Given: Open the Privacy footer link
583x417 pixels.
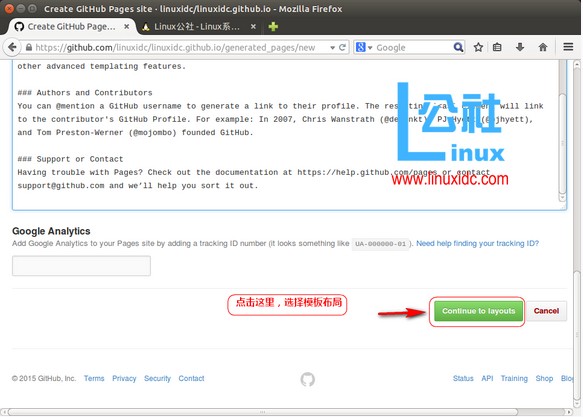Looking at the screenshot, I should [124, 378].
